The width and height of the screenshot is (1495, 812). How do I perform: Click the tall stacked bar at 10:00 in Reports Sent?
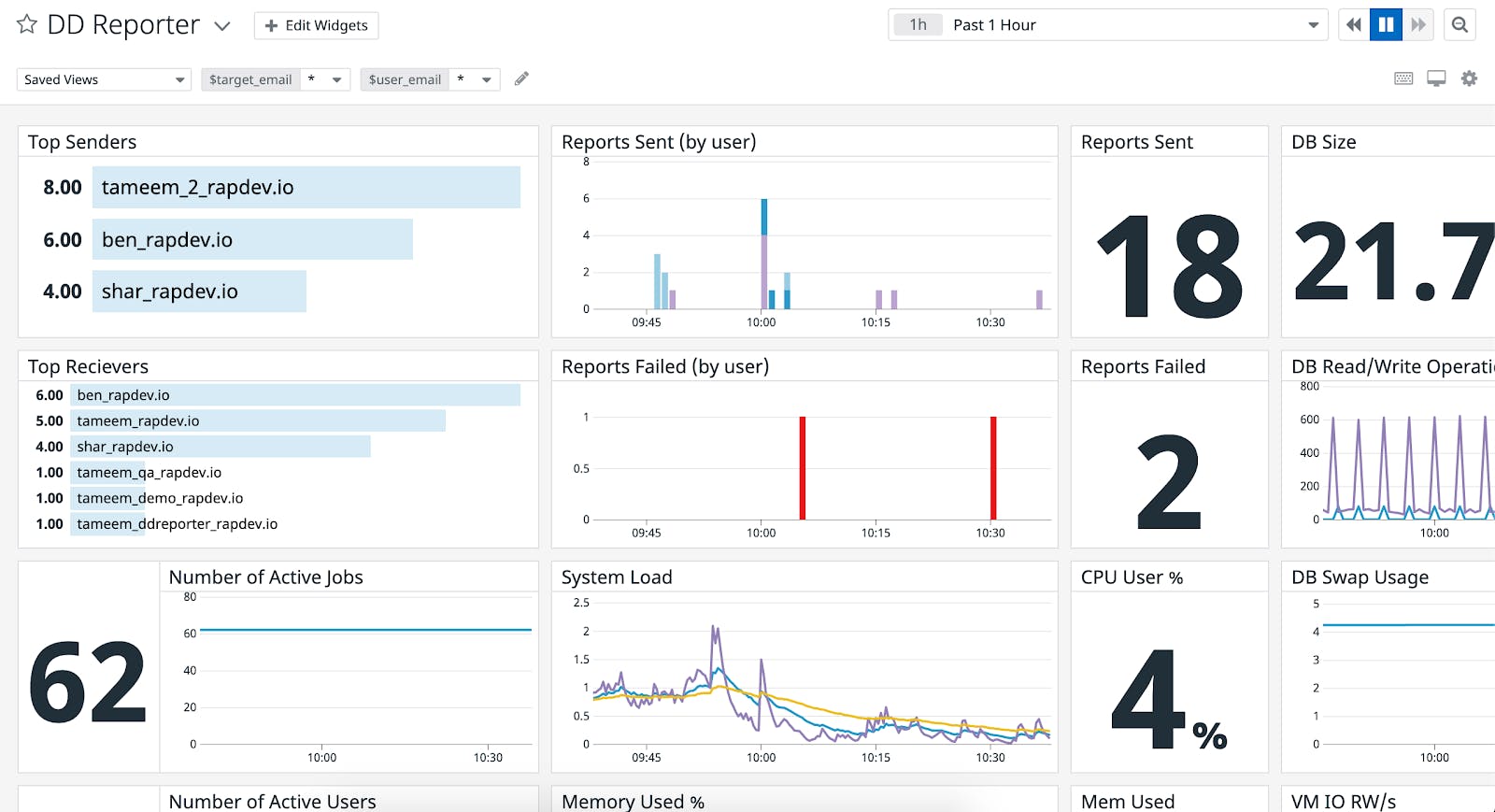coord(764,253)
